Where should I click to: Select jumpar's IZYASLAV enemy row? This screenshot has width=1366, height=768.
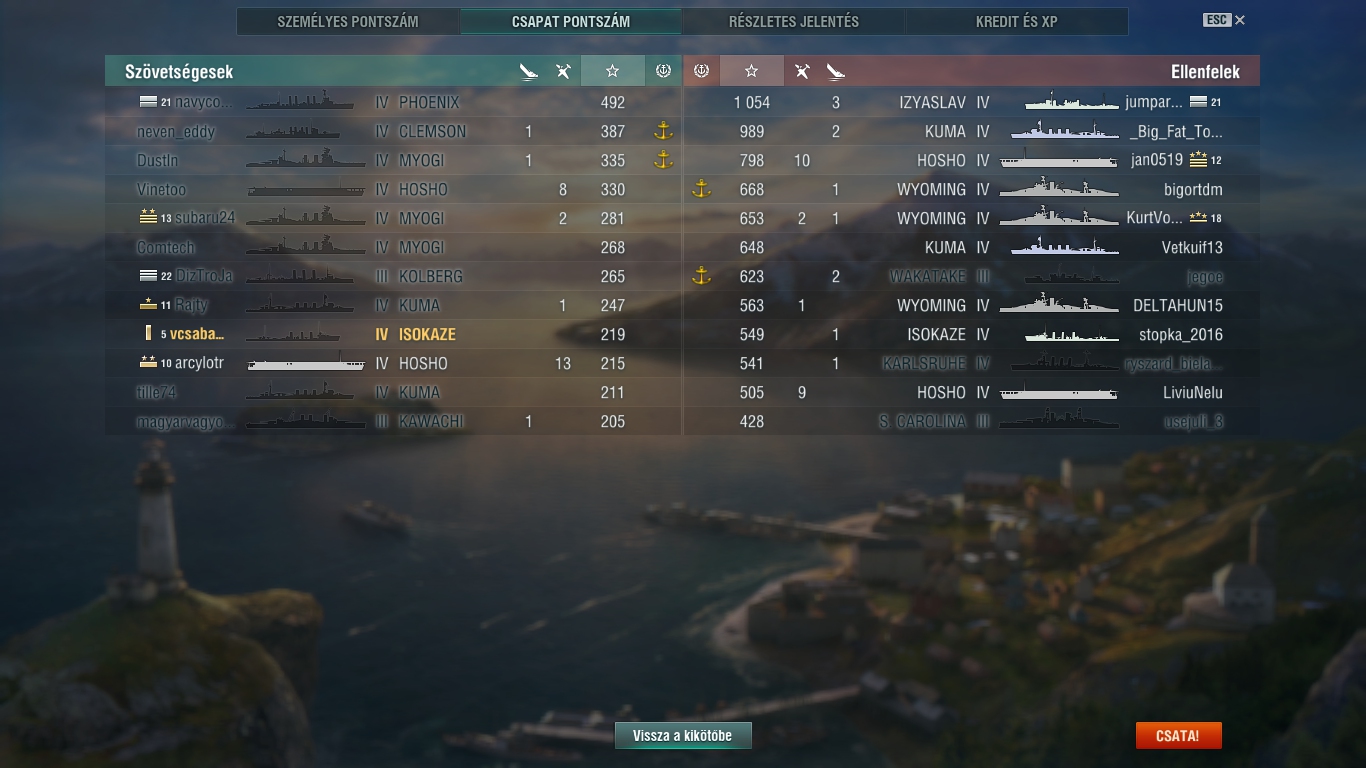coord(972,102)
